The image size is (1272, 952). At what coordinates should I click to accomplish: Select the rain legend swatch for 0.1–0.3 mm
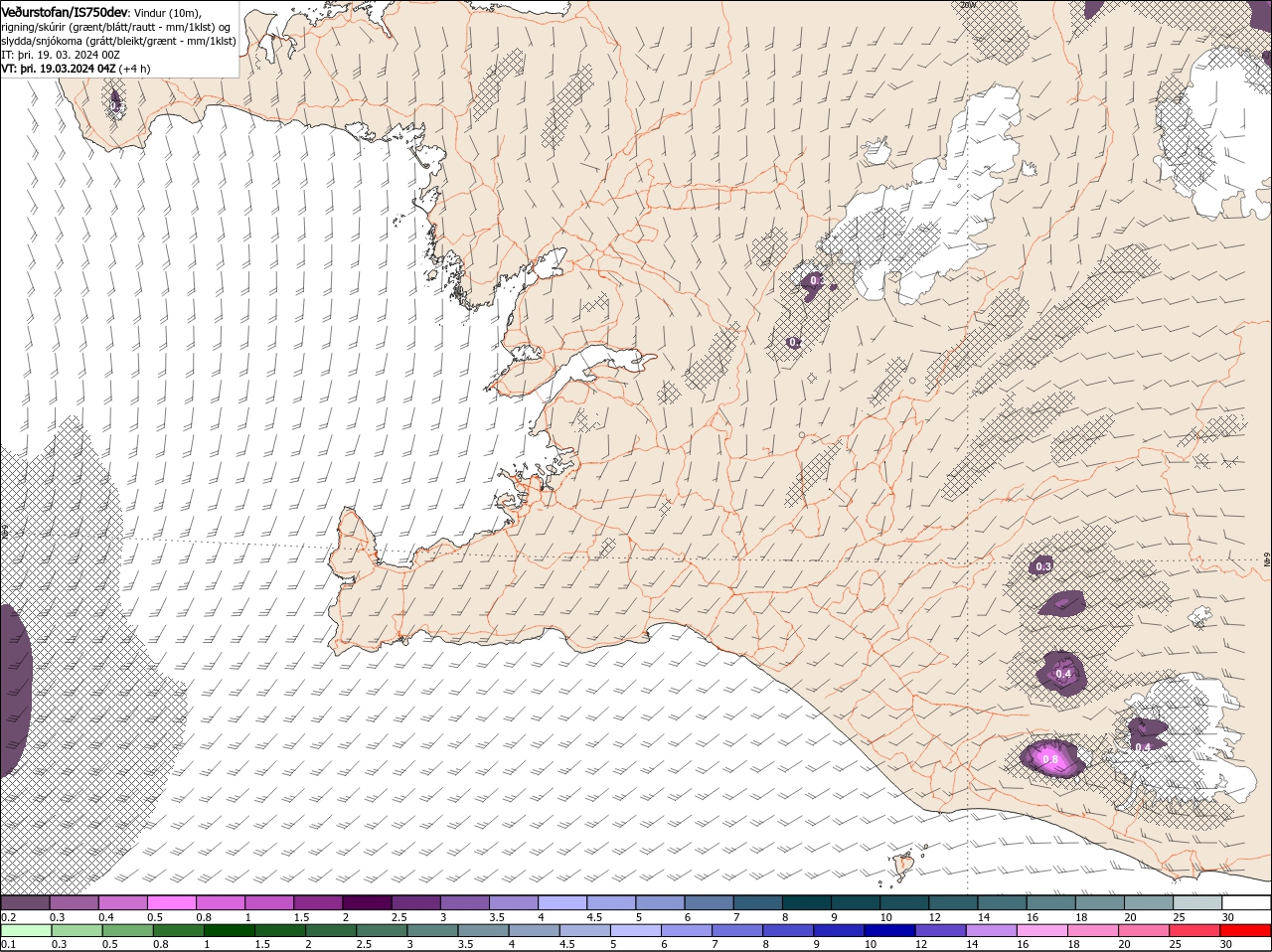click(x=27, y=930)
